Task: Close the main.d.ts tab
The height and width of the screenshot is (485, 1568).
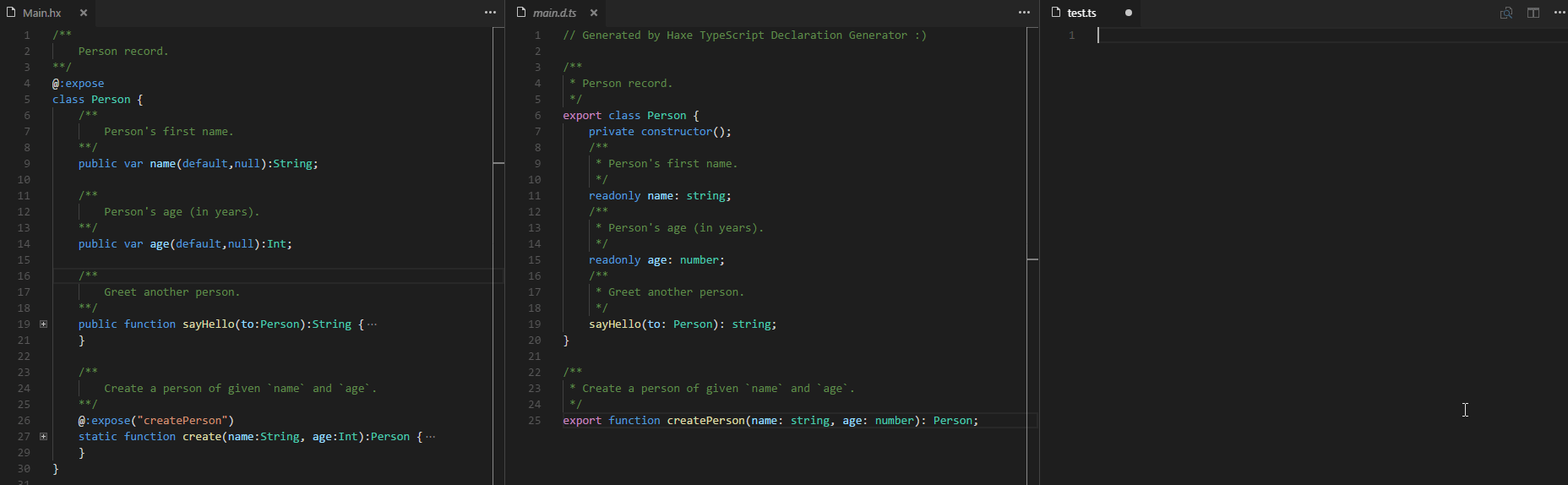Action: click(x=594, y=13)
